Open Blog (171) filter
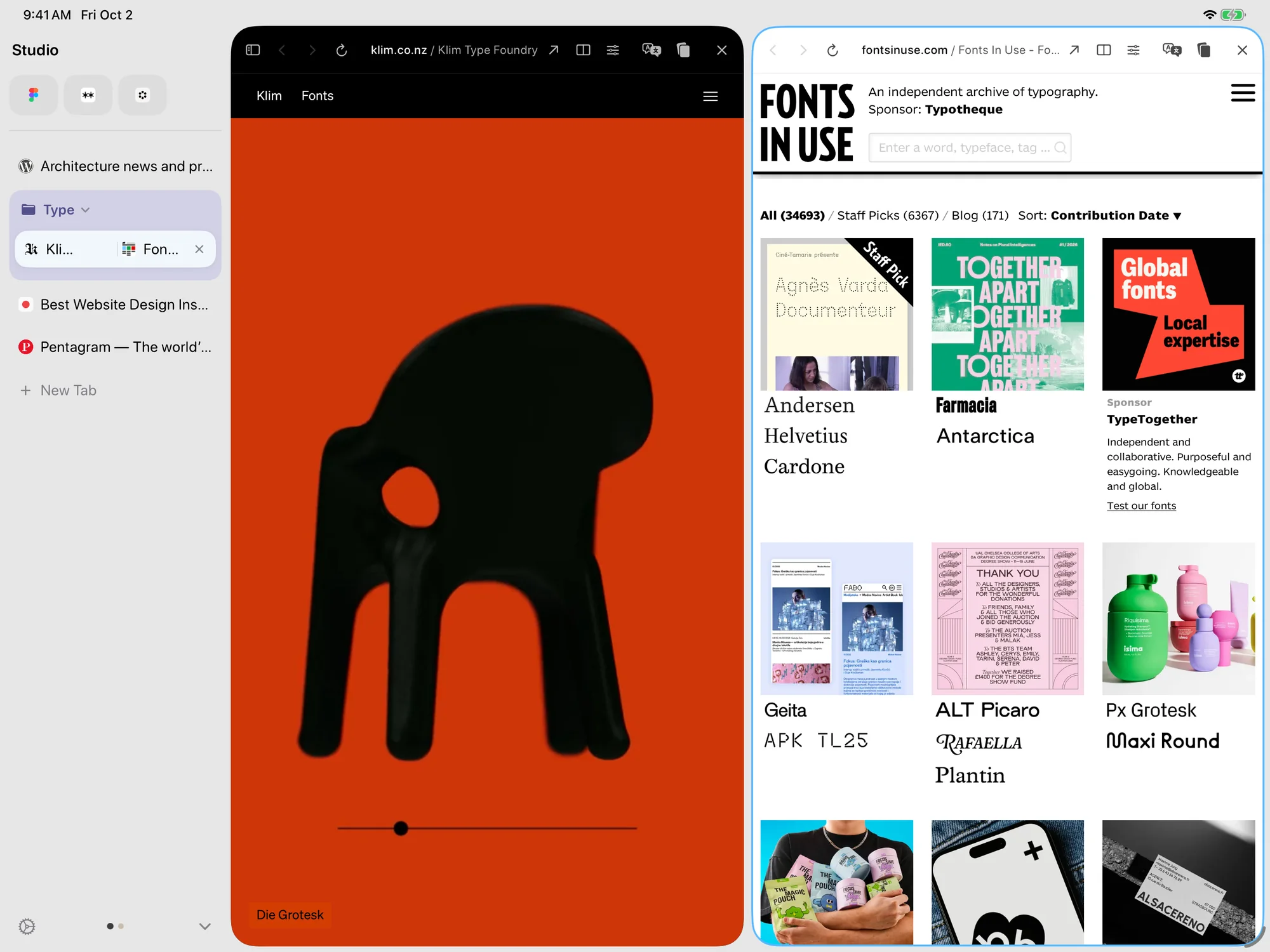This screenshot has height=952, width=1270. 980,216
